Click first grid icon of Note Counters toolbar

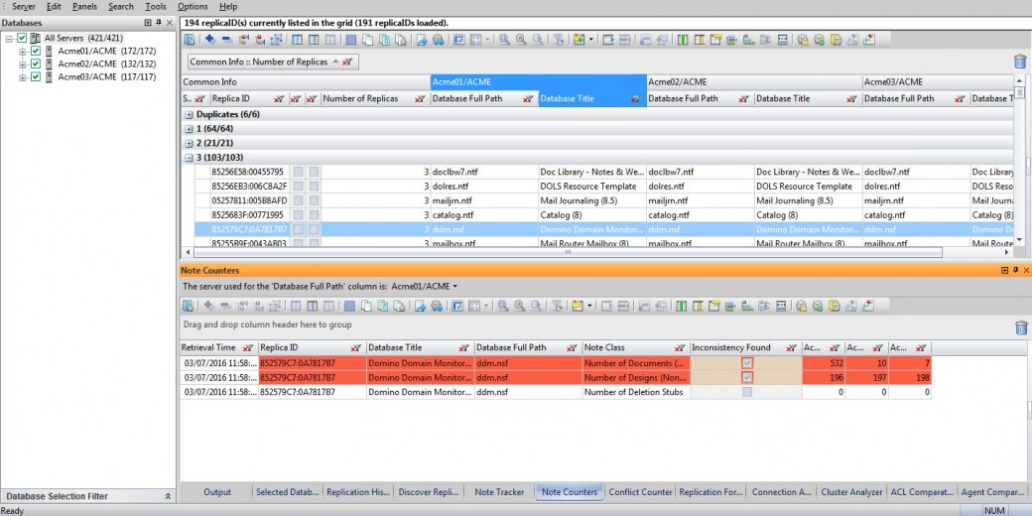pos(189,305)
